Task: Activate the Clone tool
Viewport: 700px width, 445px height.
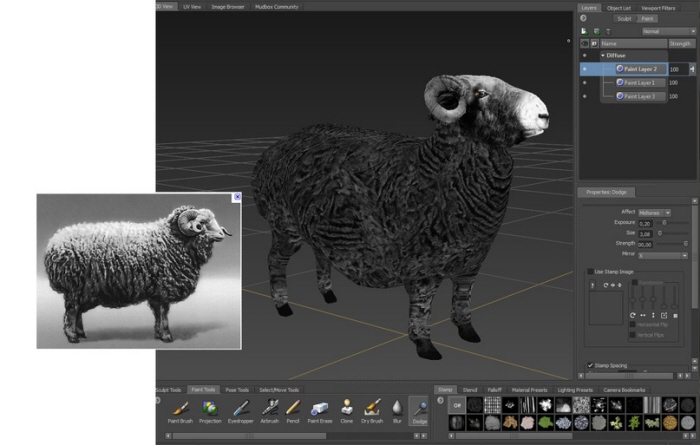Action: pos(346,410)
